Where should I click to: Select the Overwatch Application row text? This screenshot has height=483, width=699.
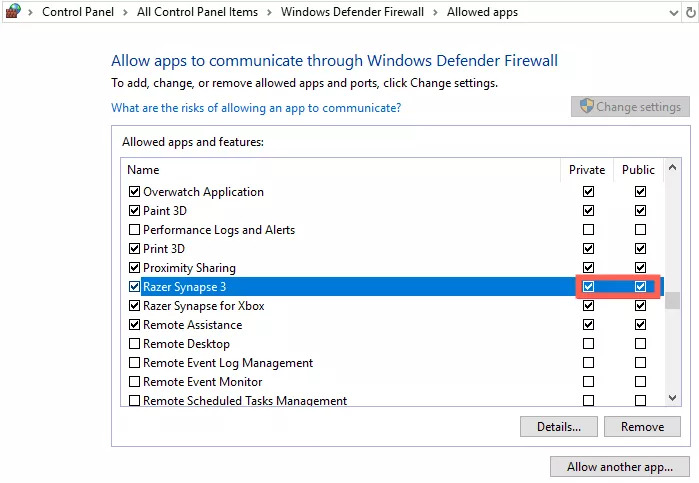(203, 192)
